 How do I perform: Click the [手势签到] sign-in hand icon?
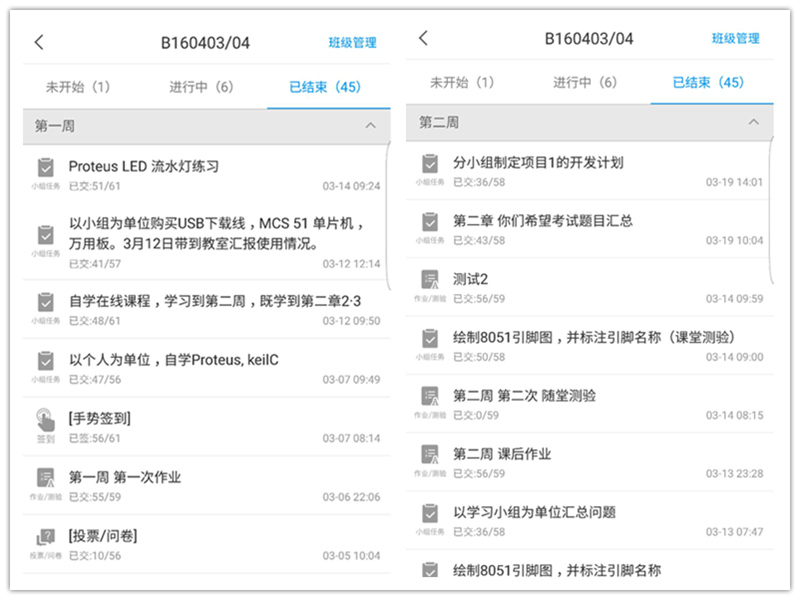tap(45, 419)
